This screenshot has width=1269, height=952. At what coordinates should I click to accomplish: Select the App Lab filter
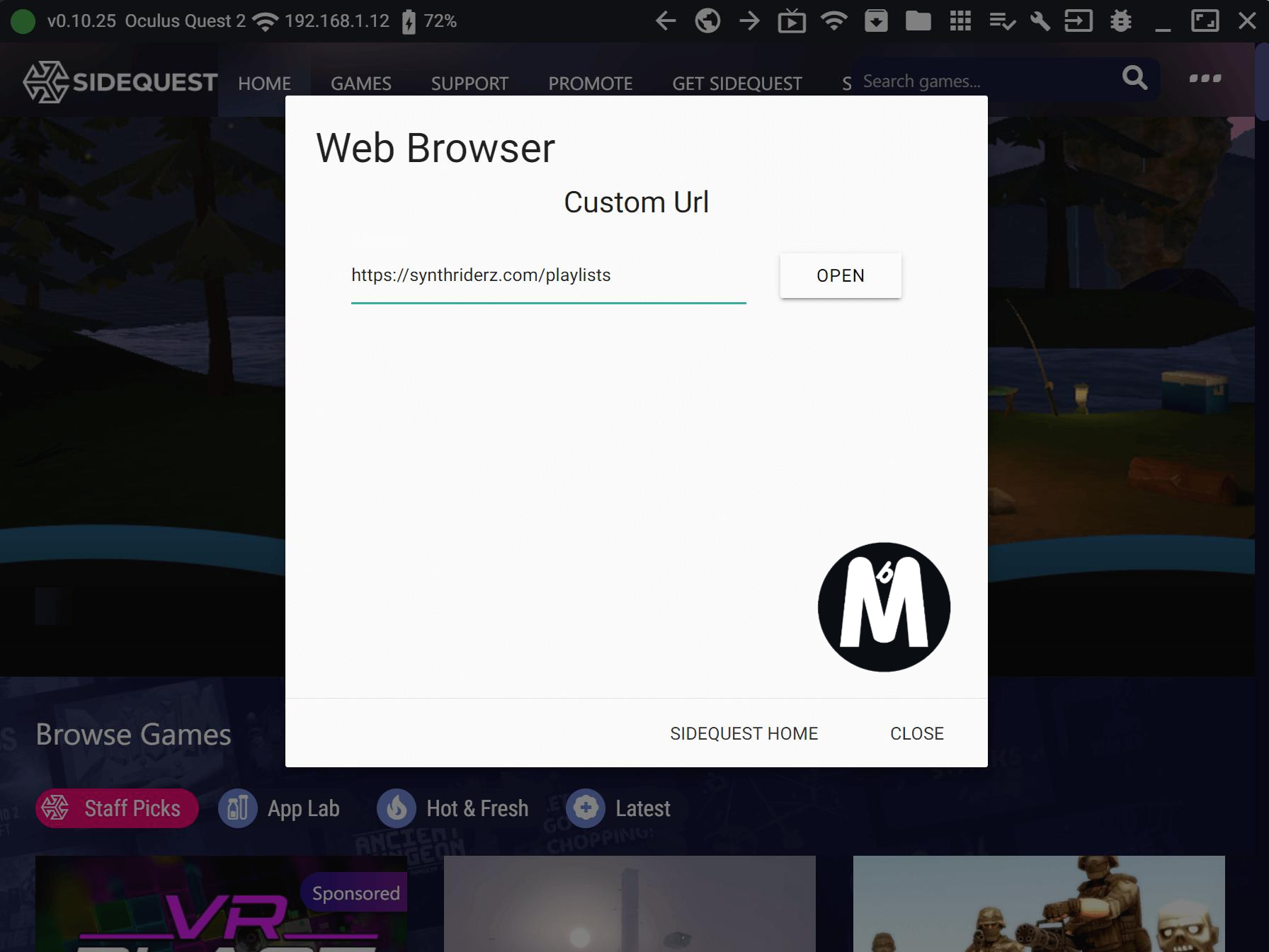(x=279, y=808)
